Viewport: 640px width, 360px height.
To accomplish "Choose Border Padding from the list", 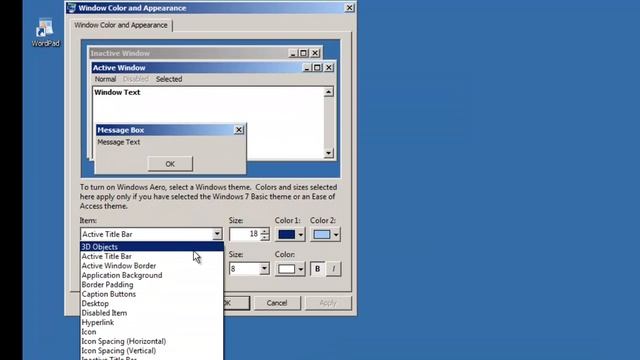I will click(152, 284).
